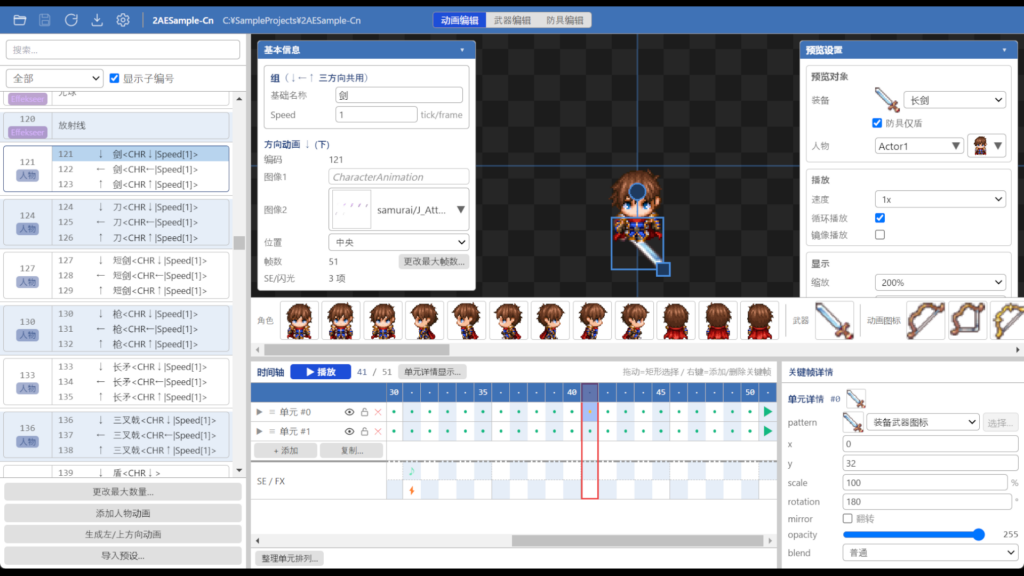Collapse 预览设置 panel arrow
Viewport: 1024px width, 576px height.
tap(1004, 50)
